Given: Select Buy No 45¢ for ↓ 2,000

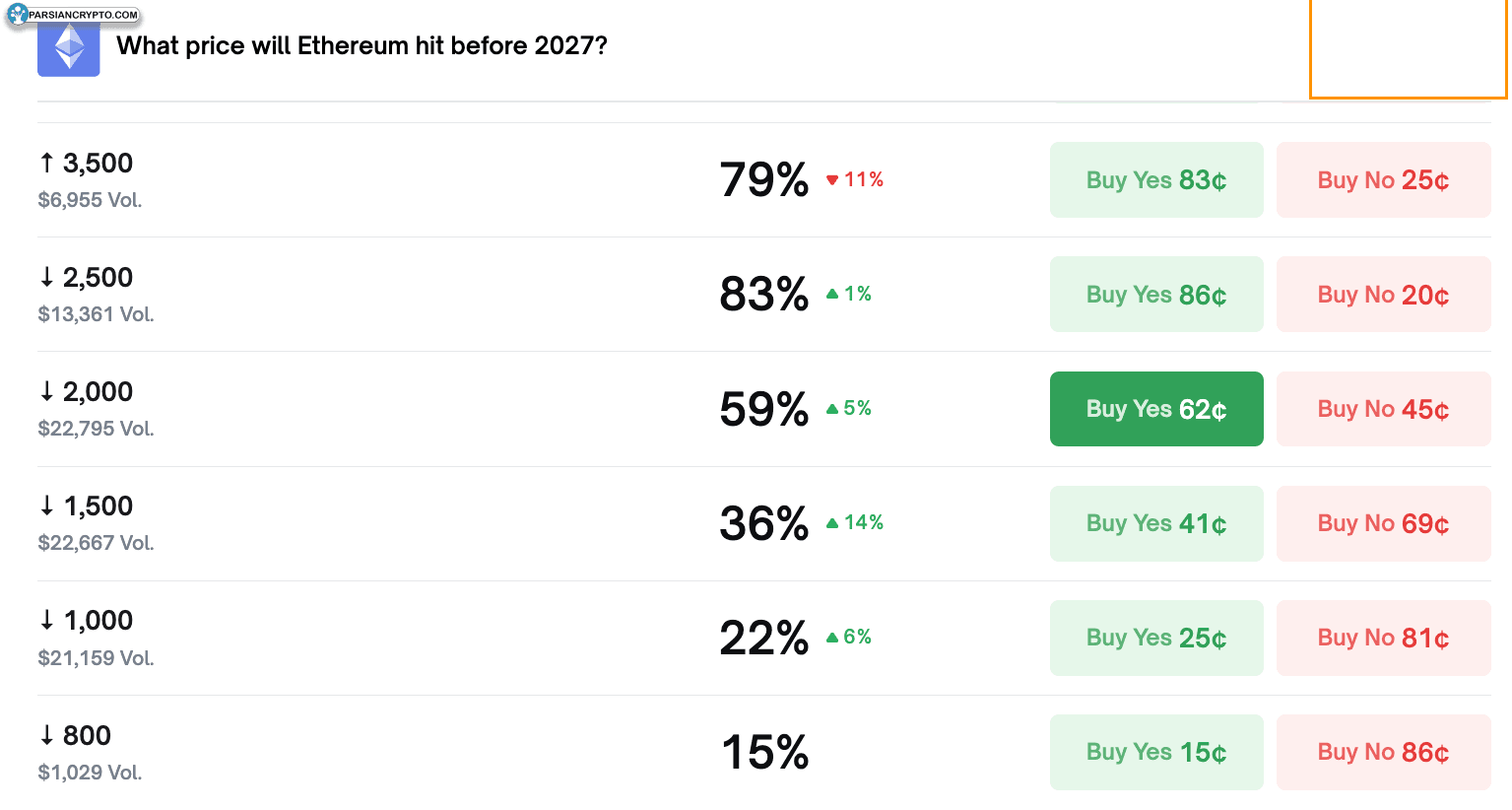Looking at the screenshot, I should coord(1383,409).
